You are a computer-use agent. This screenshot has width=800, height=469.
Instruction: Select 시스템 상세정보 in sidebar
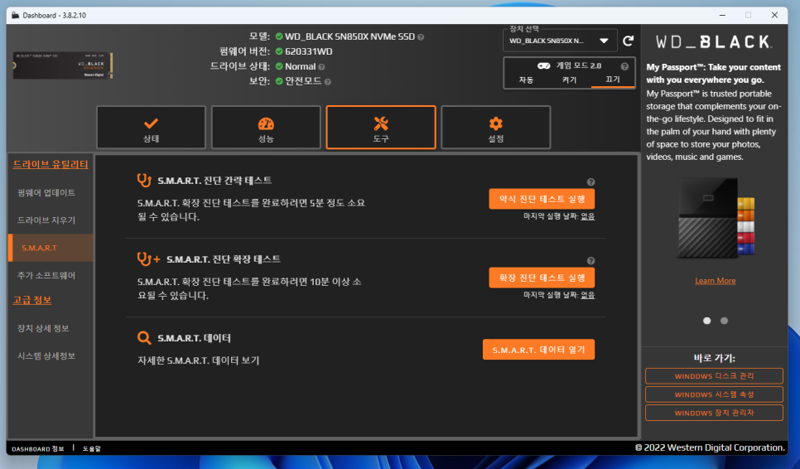[x=46, y=356]
